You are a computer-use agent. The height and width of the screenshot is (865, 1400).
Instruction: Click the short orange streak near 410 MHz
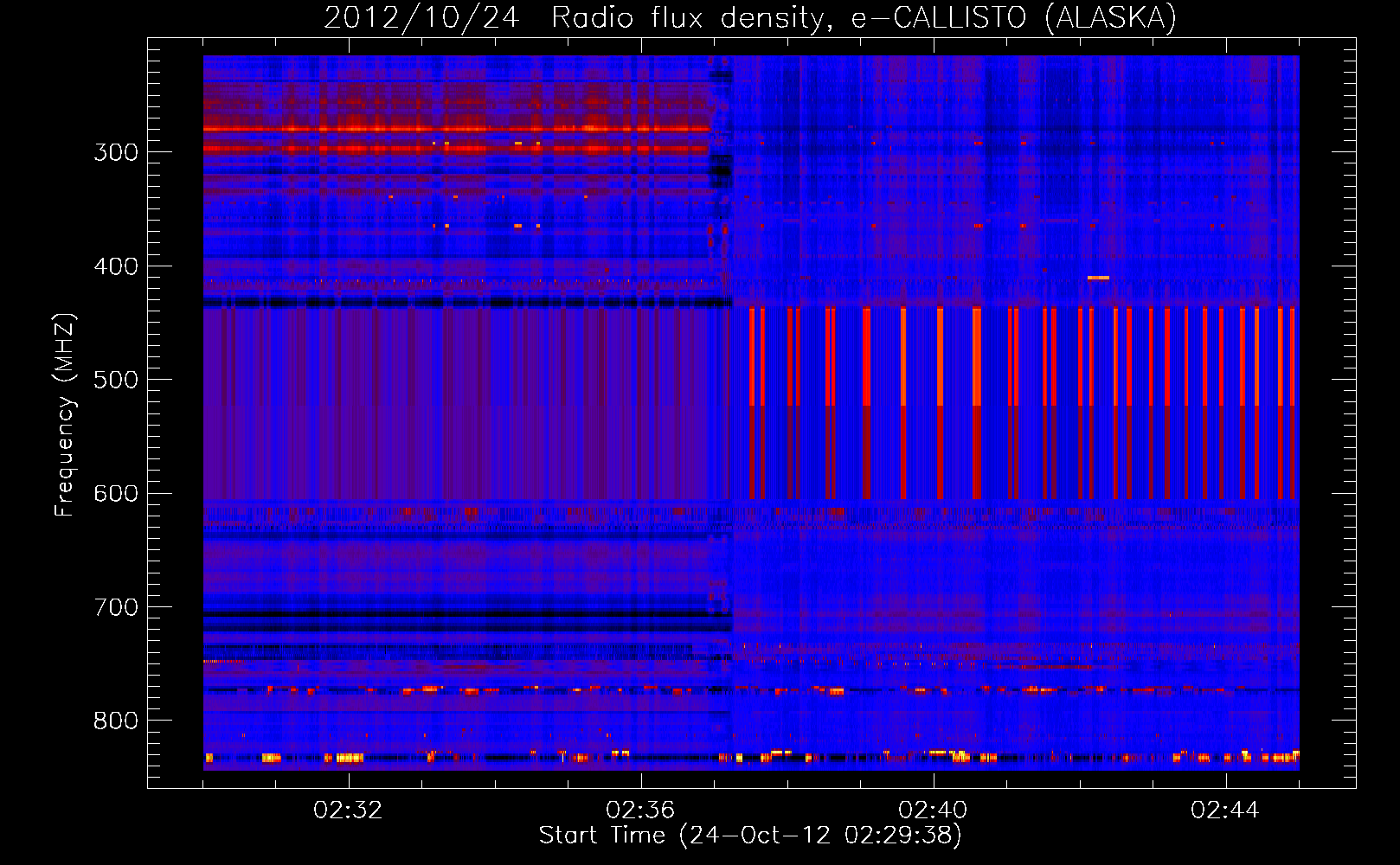tap(1098, 278)
